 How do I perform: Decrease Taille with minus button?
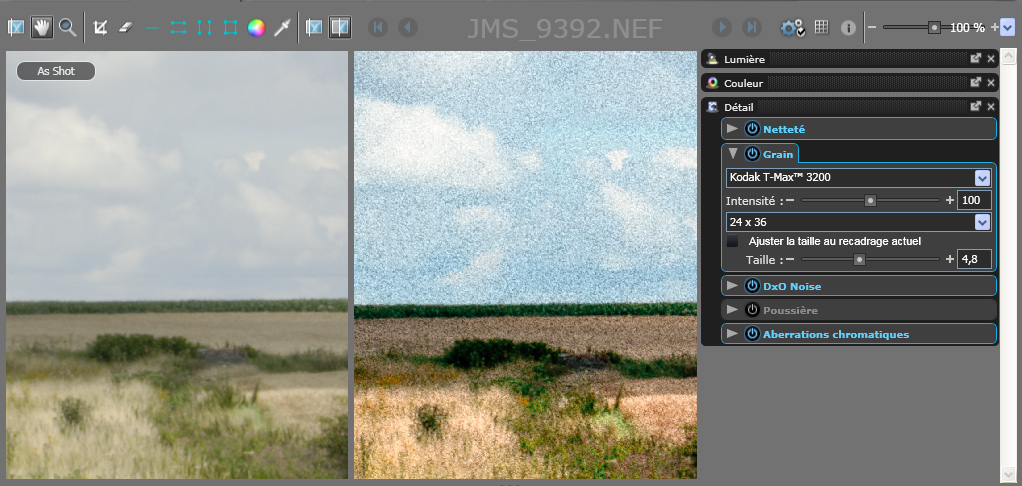click(x=790, y=259)
